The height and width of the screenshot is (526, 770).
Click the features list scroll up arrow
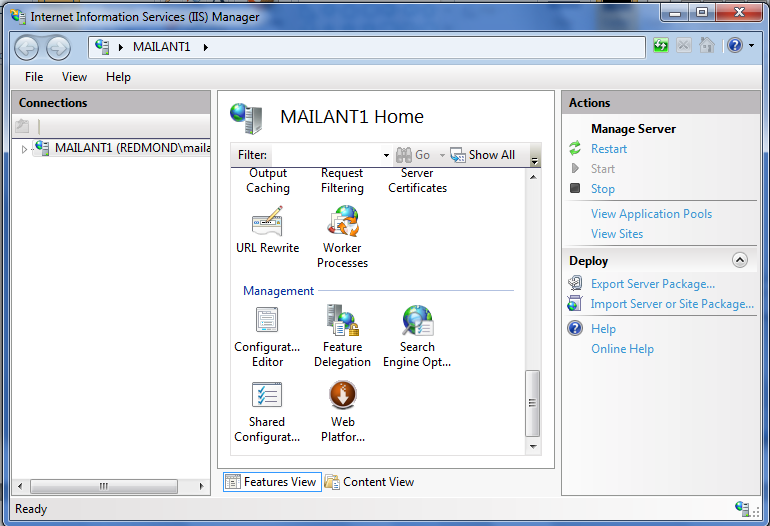[533, 177]
